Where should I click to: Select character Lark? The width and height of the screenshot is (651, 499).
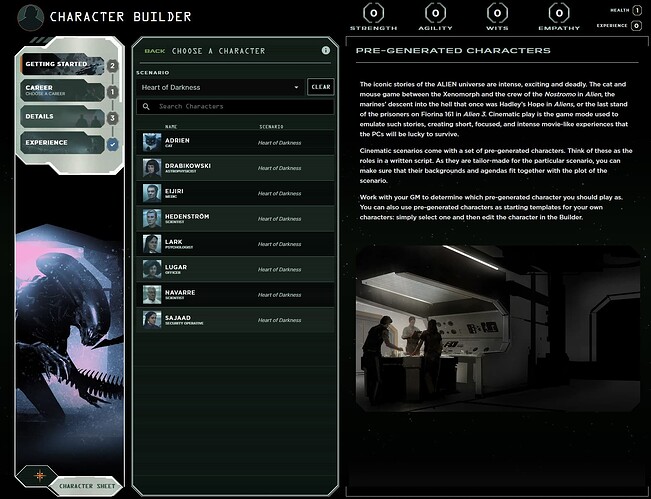pyautogui.click(x=235, y=244)
